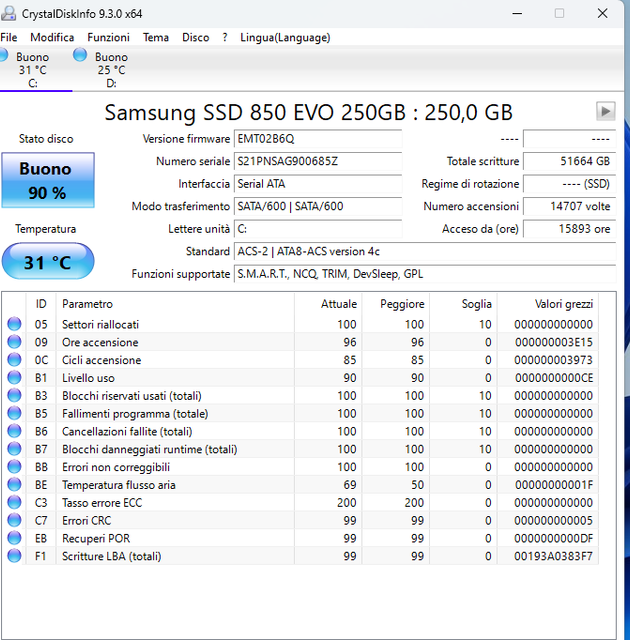Image resolution: width=630 pixels, height=640 pixels.
Task: Select the Errori non correggibili text
Action: click(x=116, y=467)
